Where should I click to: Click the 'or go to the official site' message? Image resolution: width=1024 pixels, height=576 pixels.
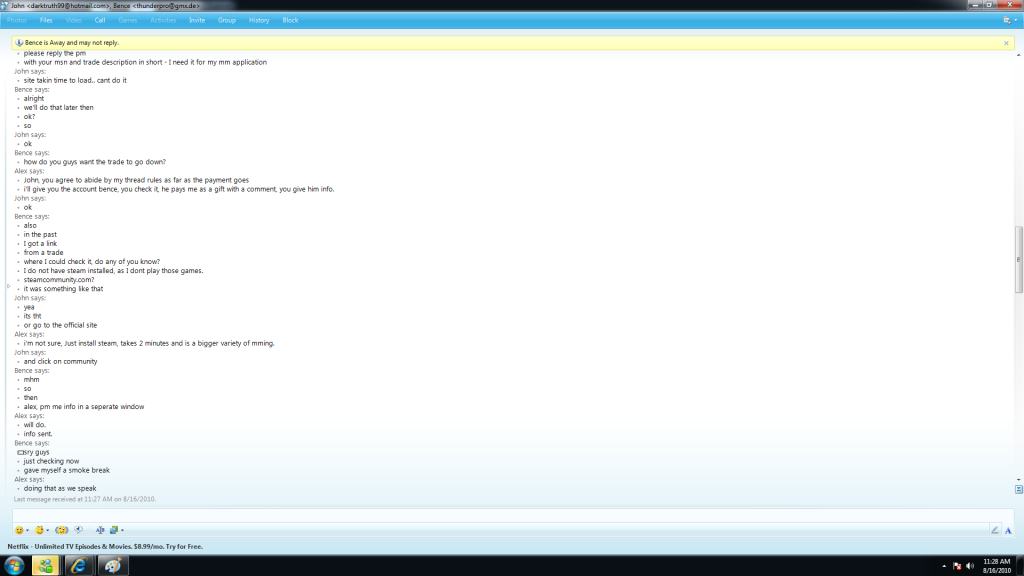click(60, 325)
